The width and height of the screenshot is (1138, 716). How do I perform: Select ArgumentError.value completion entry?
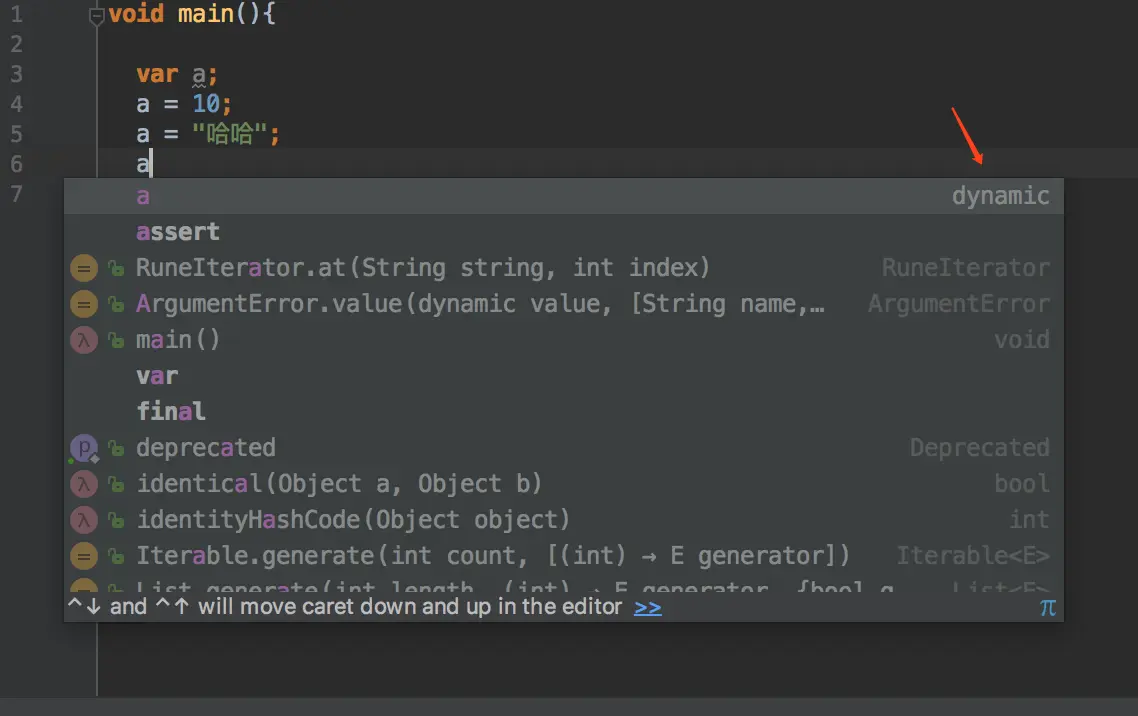pyautogui.click(x=564, y=304)
